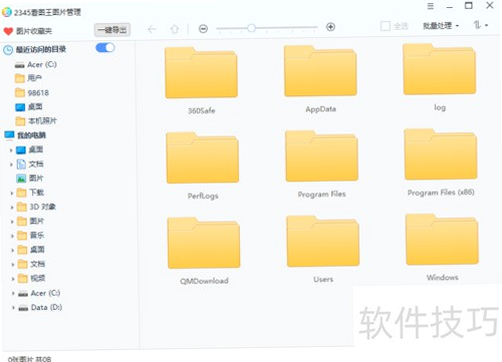This screenshot has height=362, width=502.
Task: Click the clock icon beside 最近访问的目录
Action: [8, 50]
